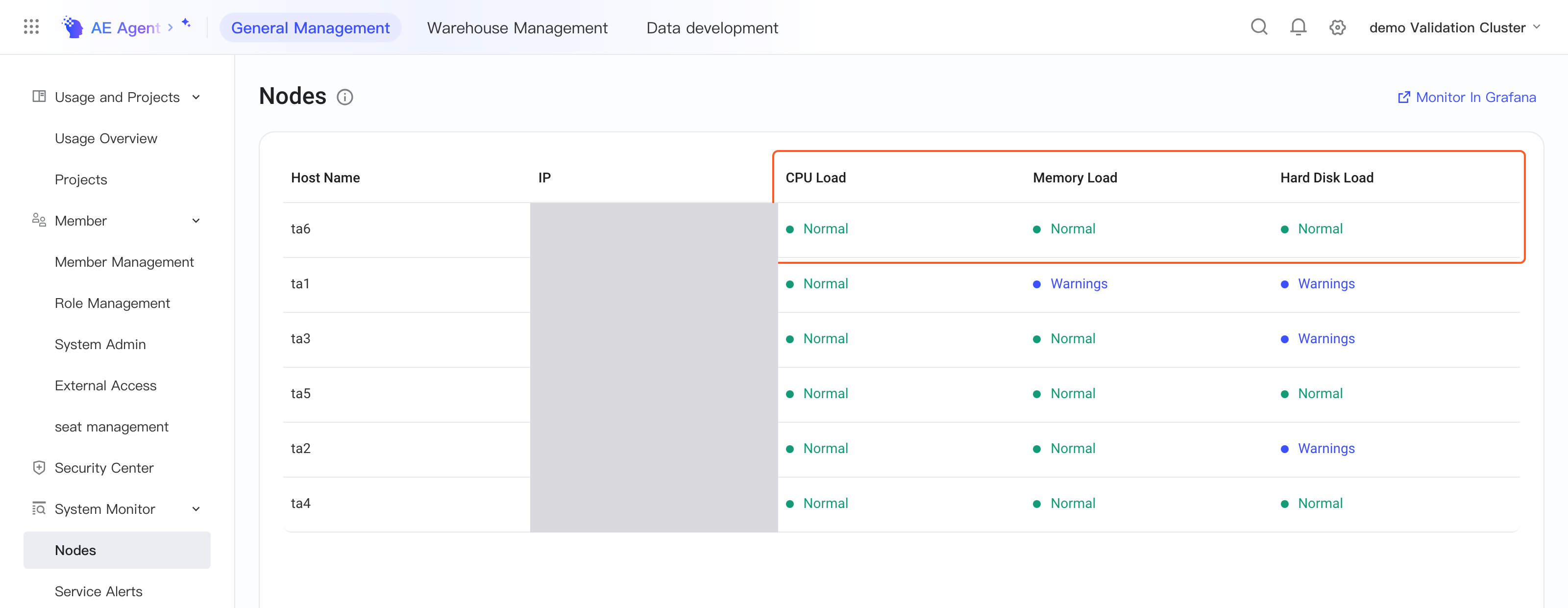The image size is (1568, 608).
Task: Collapse the Usage and Projects section chevron
Action: pyautogui.click(x=196, y=98)
